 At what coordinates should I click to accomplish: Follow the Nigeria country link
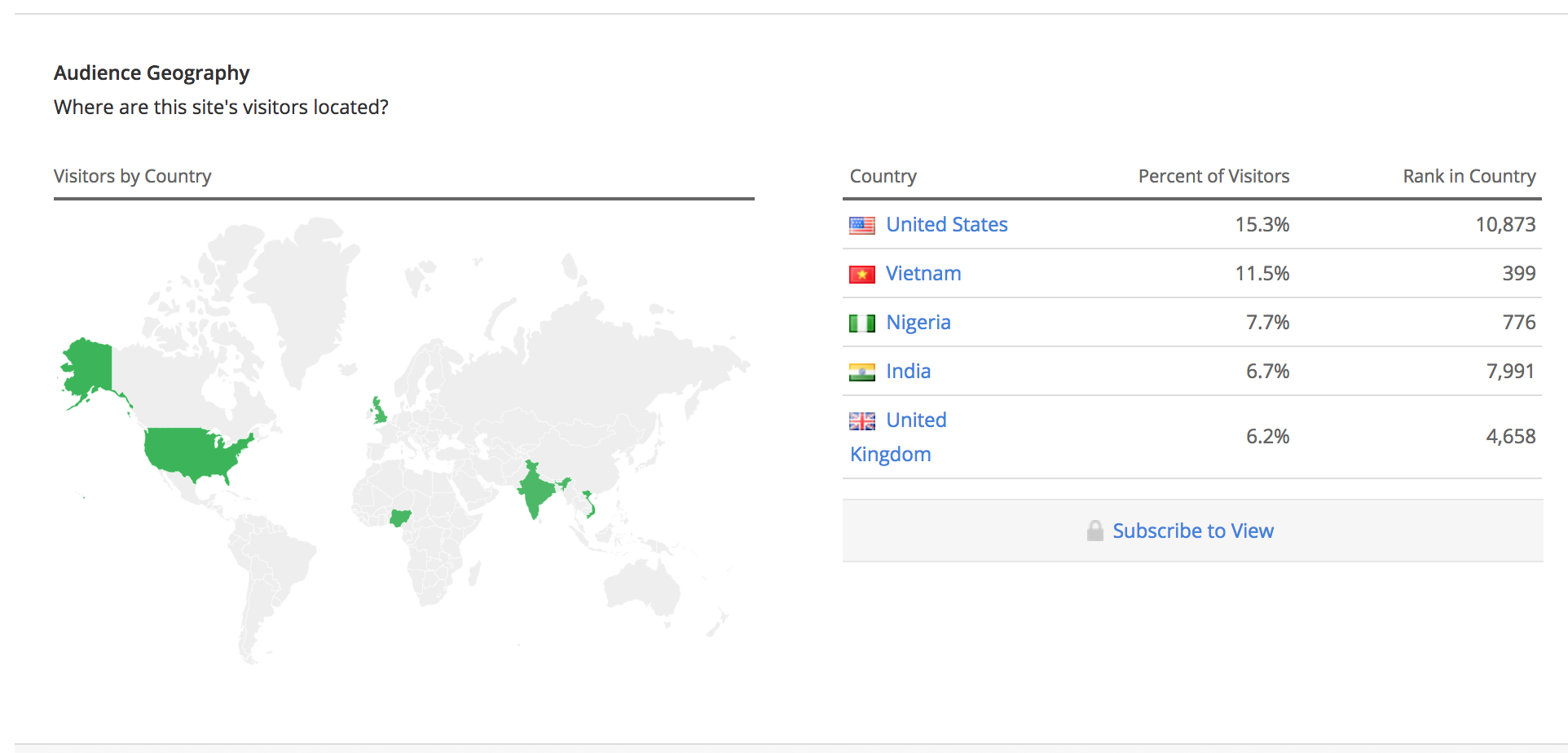click(918, 323)
